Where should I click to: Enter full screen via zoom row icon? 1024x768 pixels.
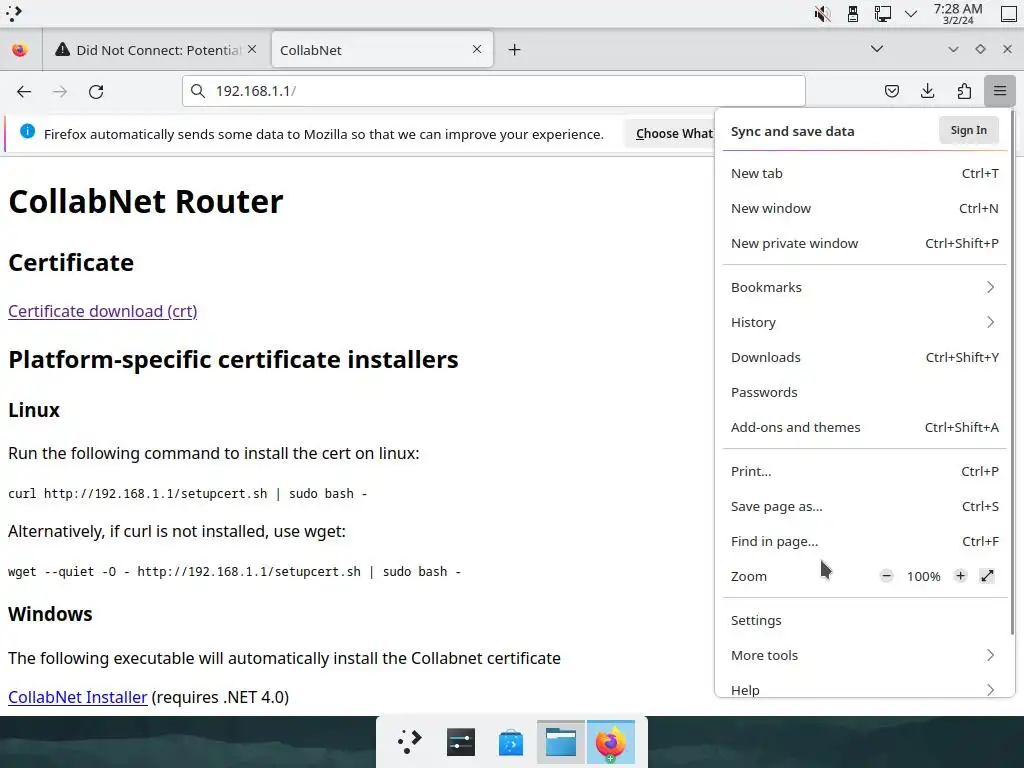(987, 576)
